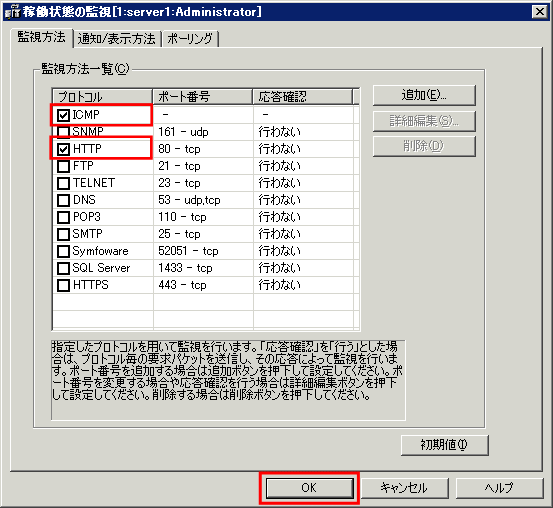Click the プロトコル column header
This screenshot has width=553, height=508.
tap(102, 96)
